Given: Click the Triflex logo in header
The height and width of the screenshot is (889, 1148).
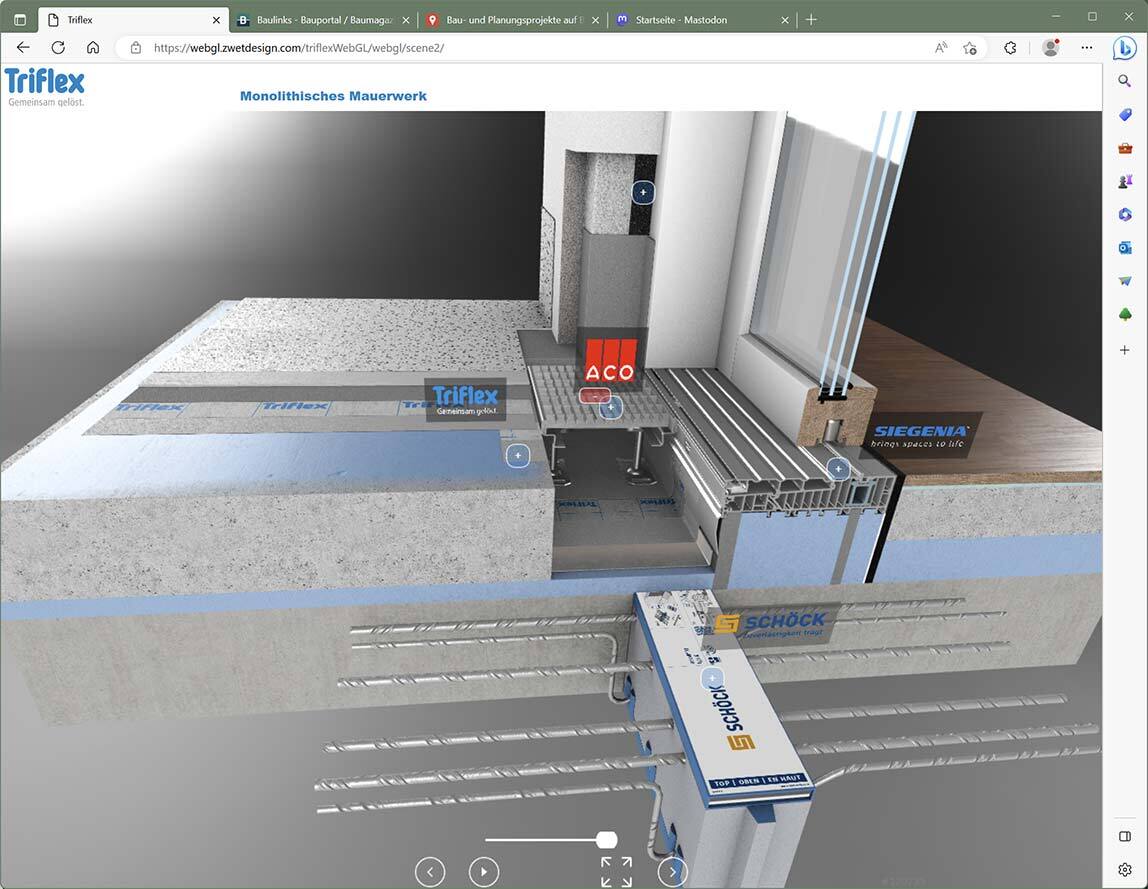Looking at the screenshot, I should 45,86.
